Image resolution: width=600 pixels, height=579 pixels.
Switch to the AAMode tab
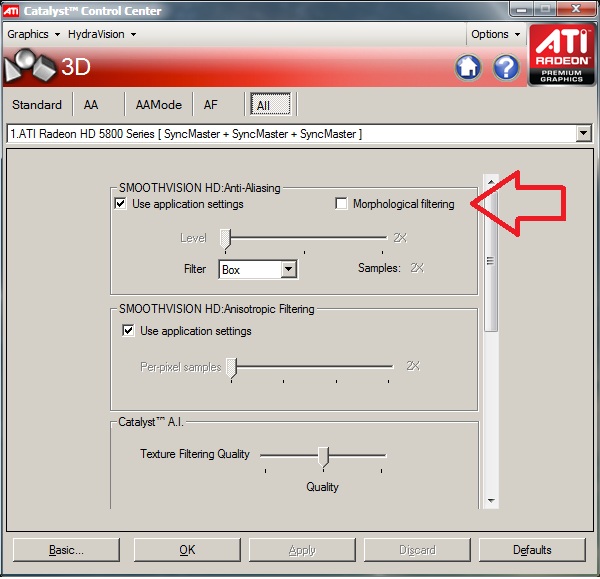159,104
